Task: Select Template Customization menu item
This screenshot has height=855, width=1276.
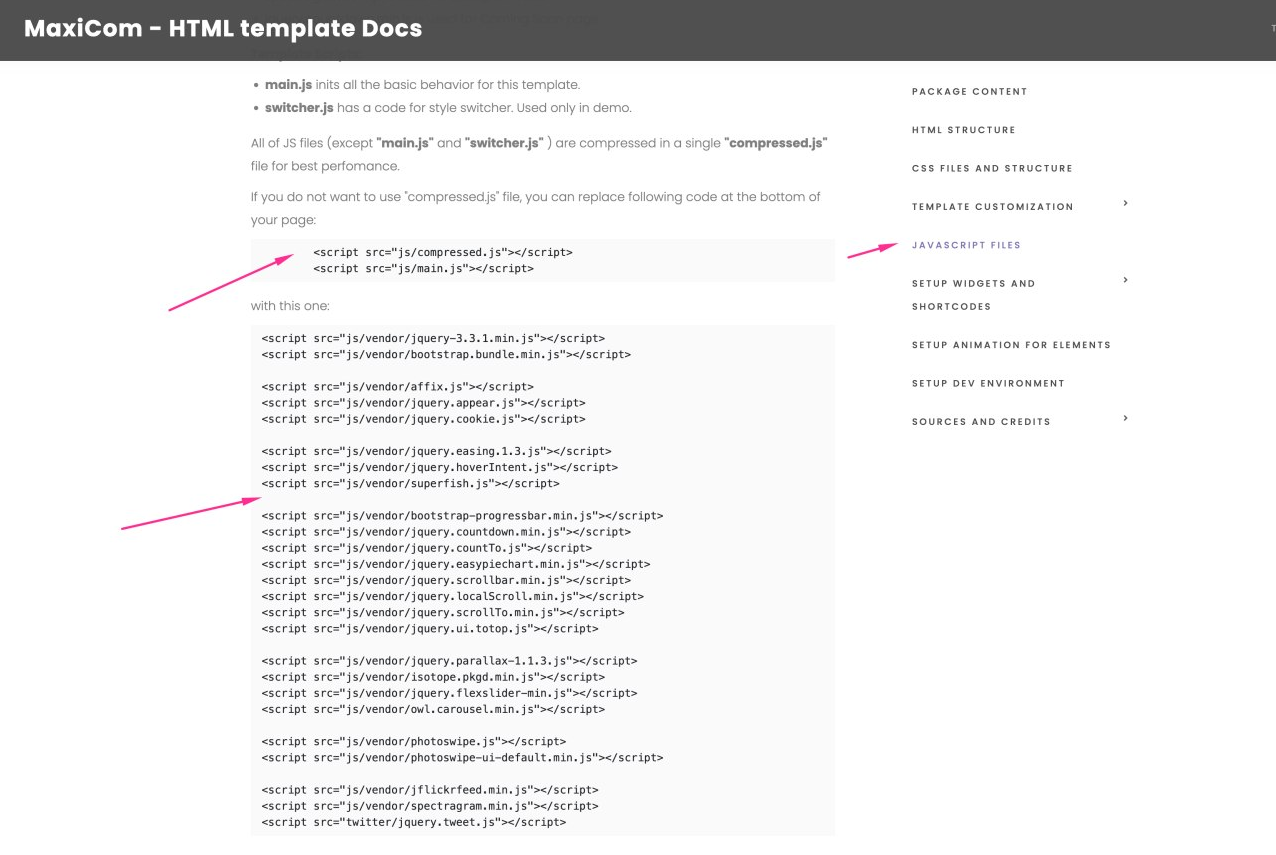Action: (x=992, y=207)
